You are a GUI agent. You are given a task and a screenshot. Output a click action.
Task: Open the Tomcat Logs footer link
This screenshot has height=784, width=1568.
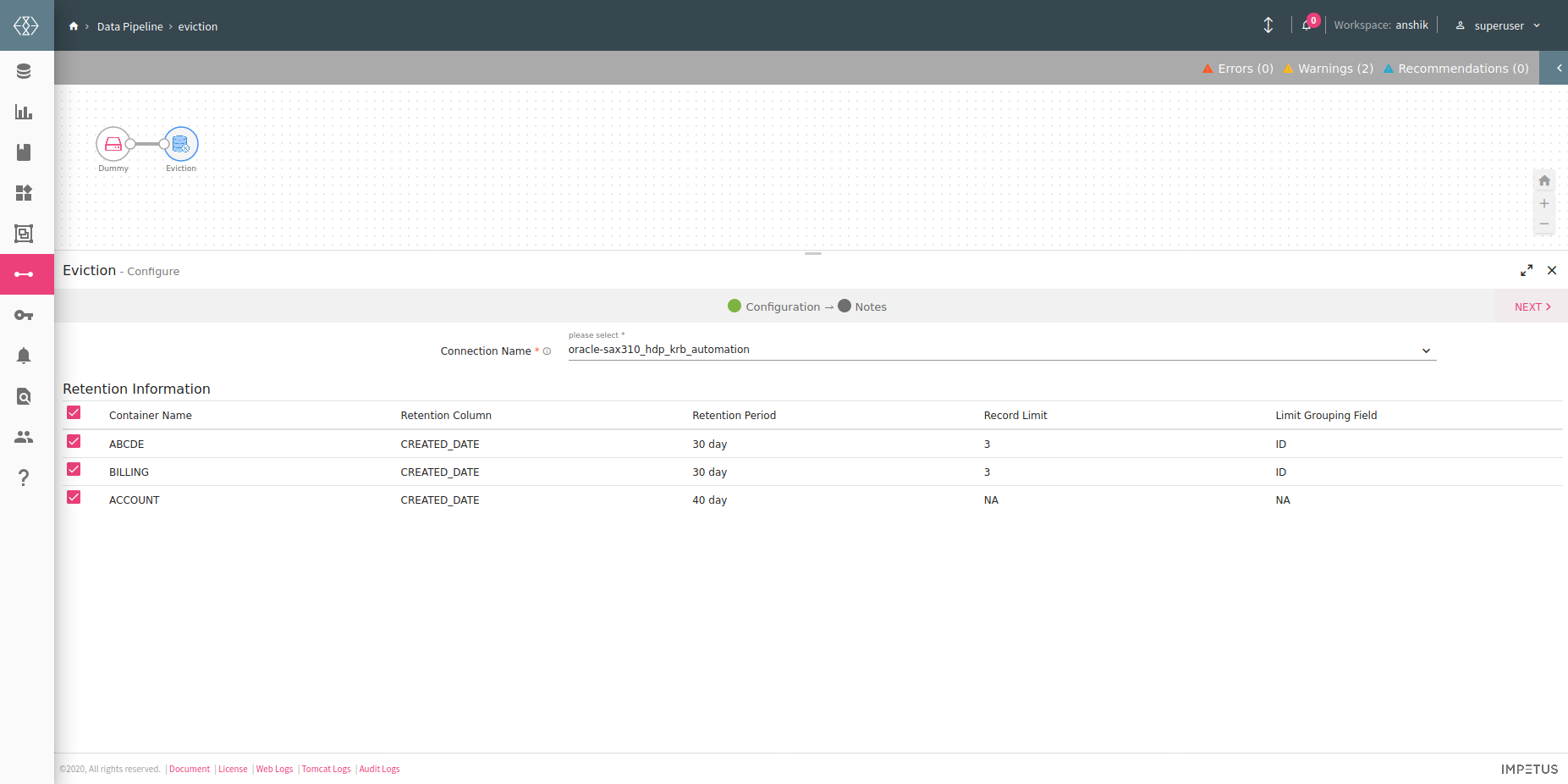[x=326, y=770]
